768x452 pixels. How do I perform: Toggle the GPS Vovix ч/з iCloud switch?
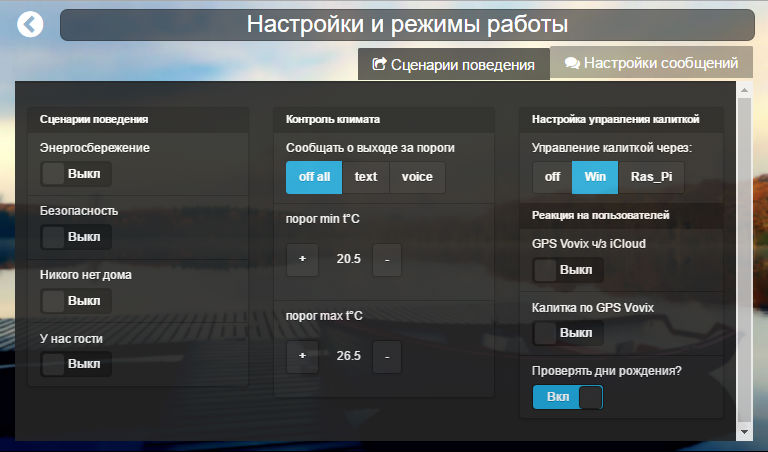568,270
